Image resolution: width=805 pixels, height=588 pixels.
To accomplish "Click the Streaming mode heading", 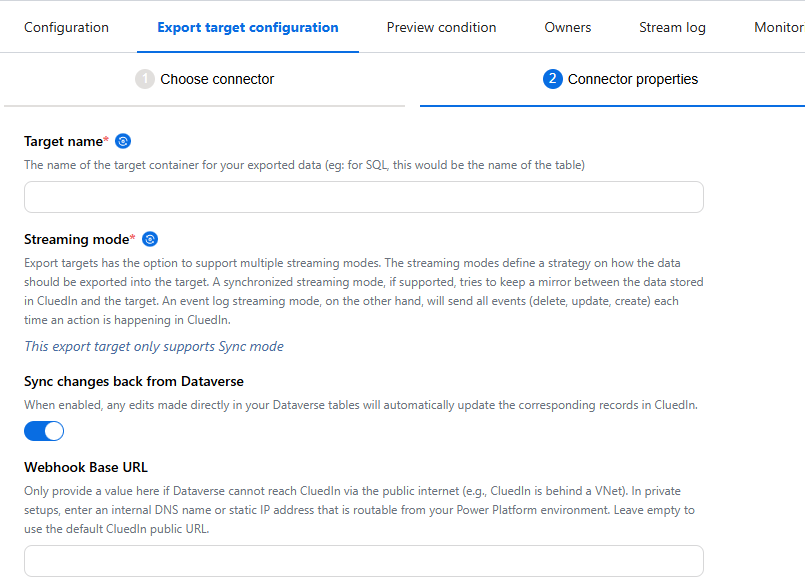I will pyautogui.click(x=77, y=239).
